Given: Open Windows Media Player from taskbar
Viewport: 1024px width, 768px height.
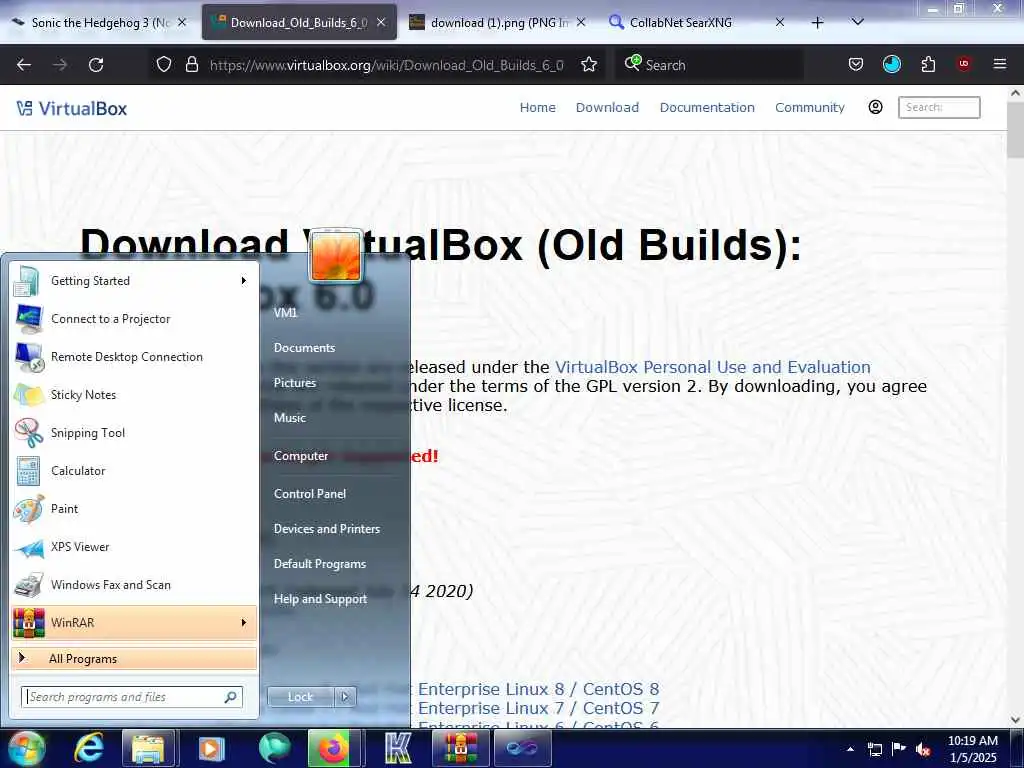Looking at the screenshot, I should point(211,748).
